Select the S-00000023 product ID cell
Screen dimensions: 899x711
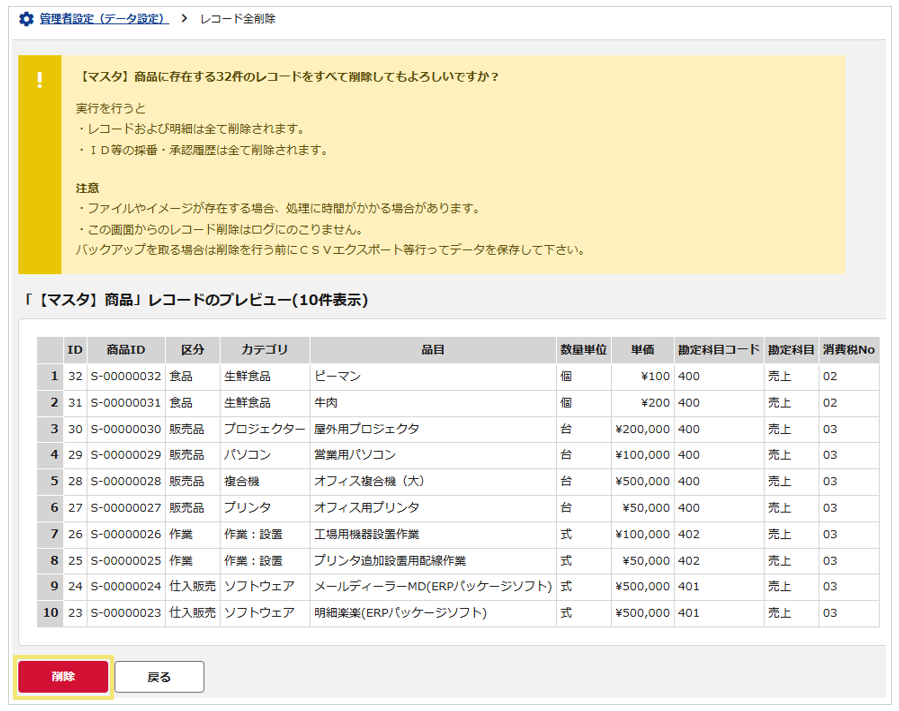(x=126, y=613)
